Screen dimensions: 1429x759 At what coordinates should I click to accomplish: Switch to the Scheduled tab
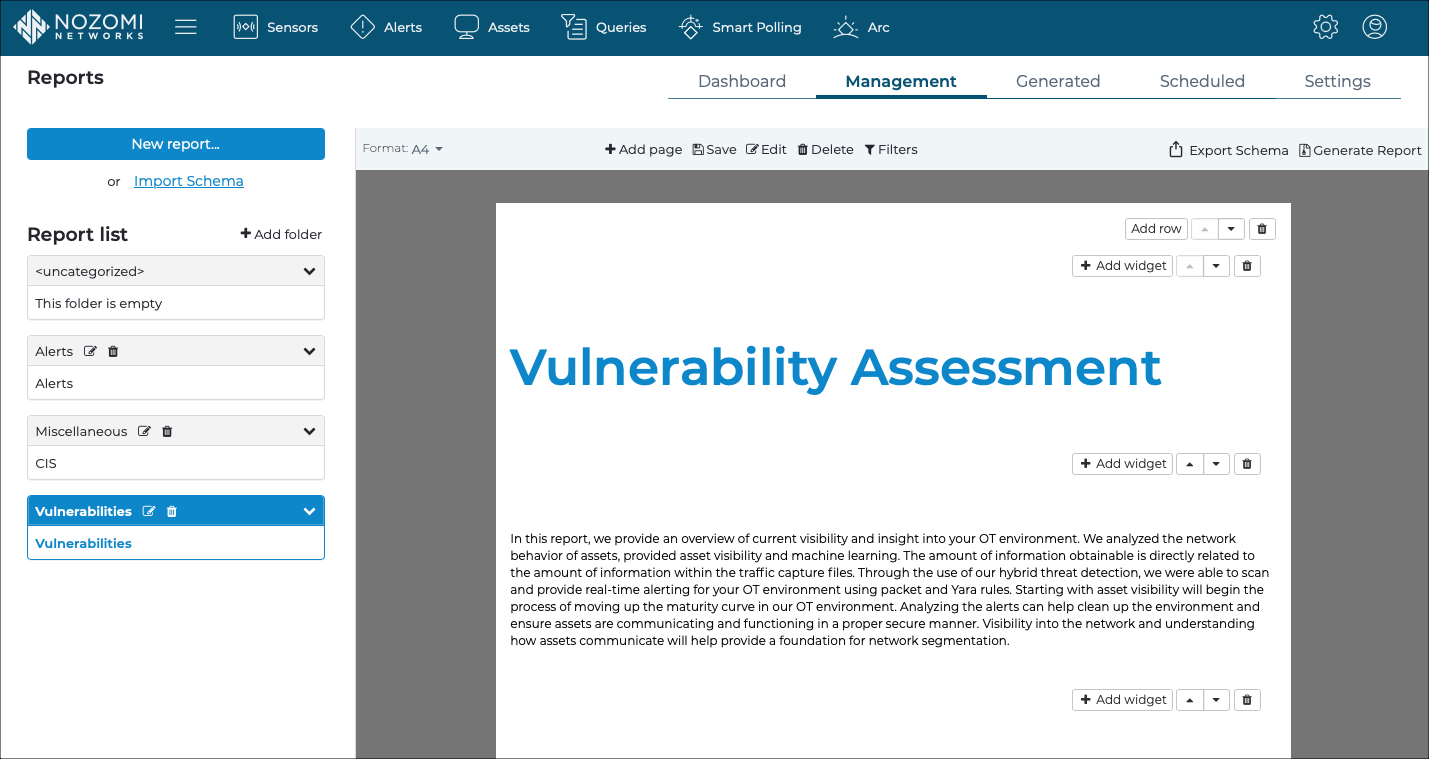tap(1202, 82)
